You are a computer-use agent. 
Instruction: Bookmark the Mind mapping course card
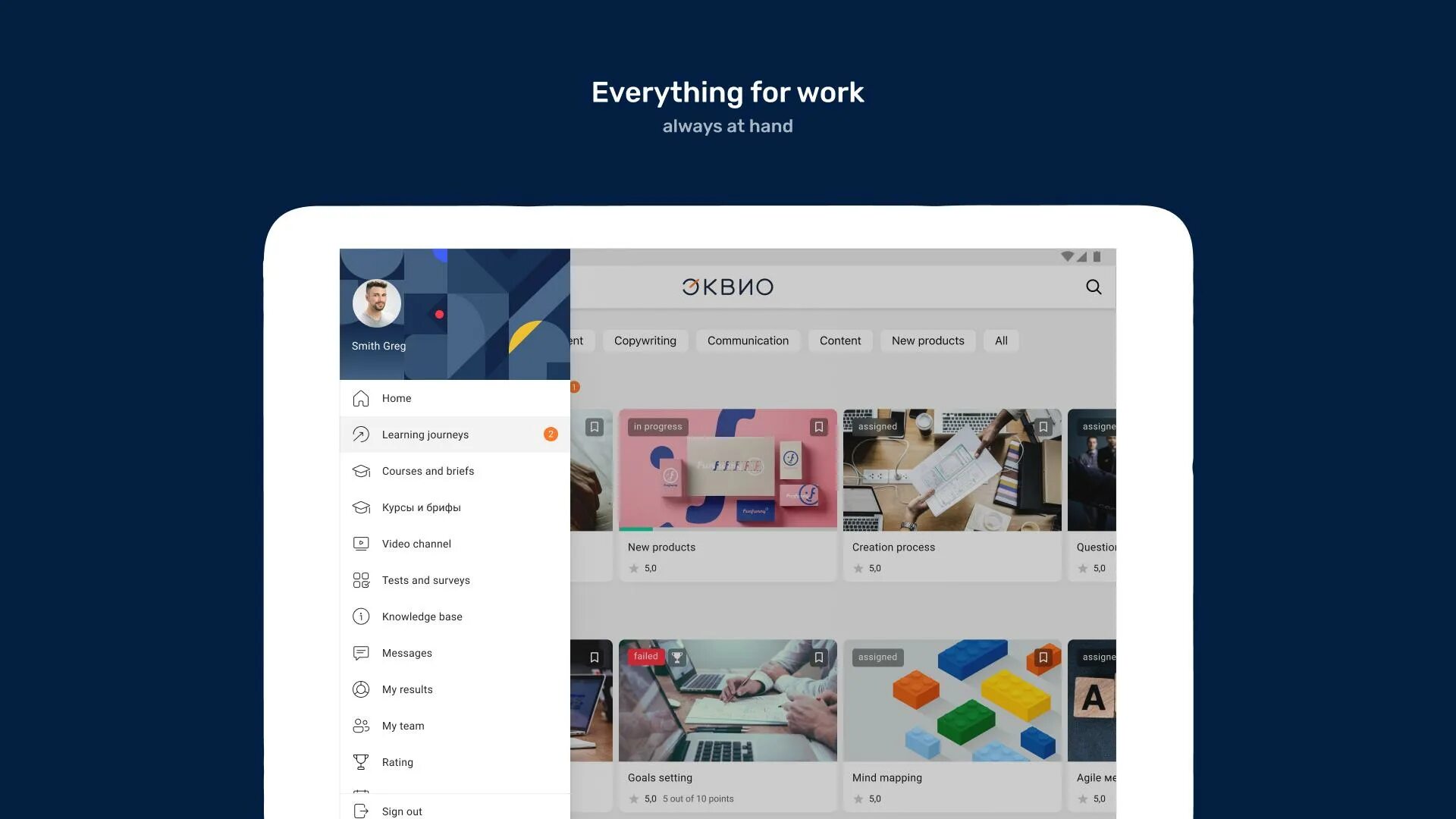1043,657
